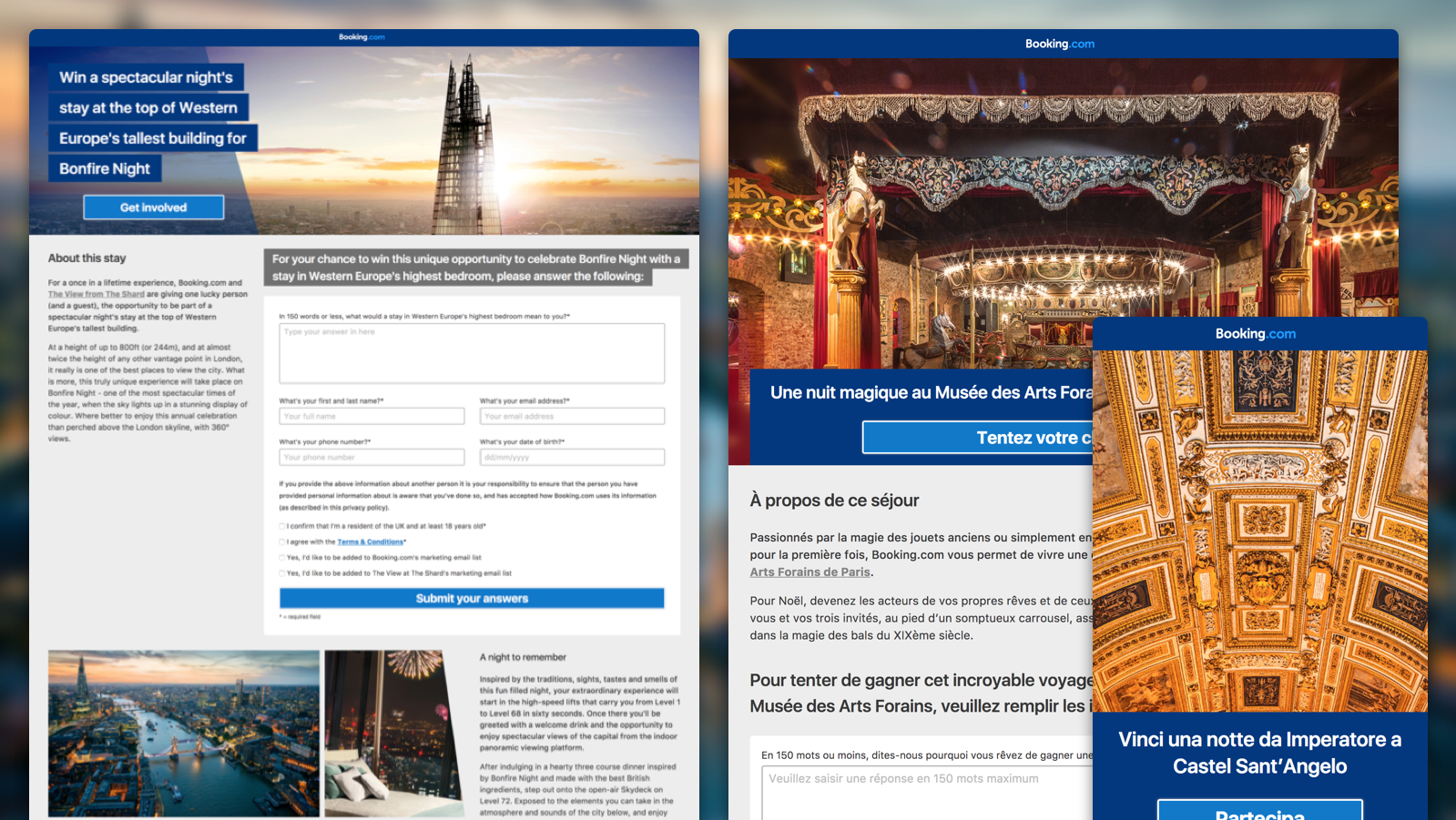Click the 'Get involved' button
Image resolution: width=1456 pixels, height=820 pixels.
pos(154,208)
